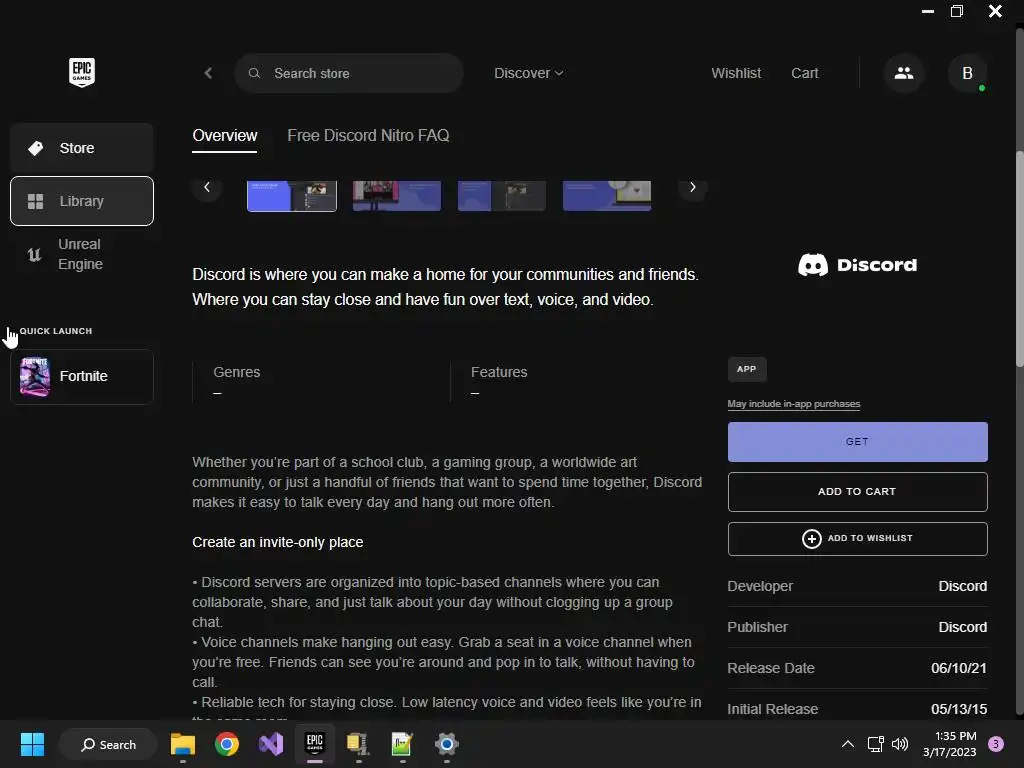Open the Settings gear taskbar icon
Viewport: 1024px width, 768px height.
tap(447, 744)
